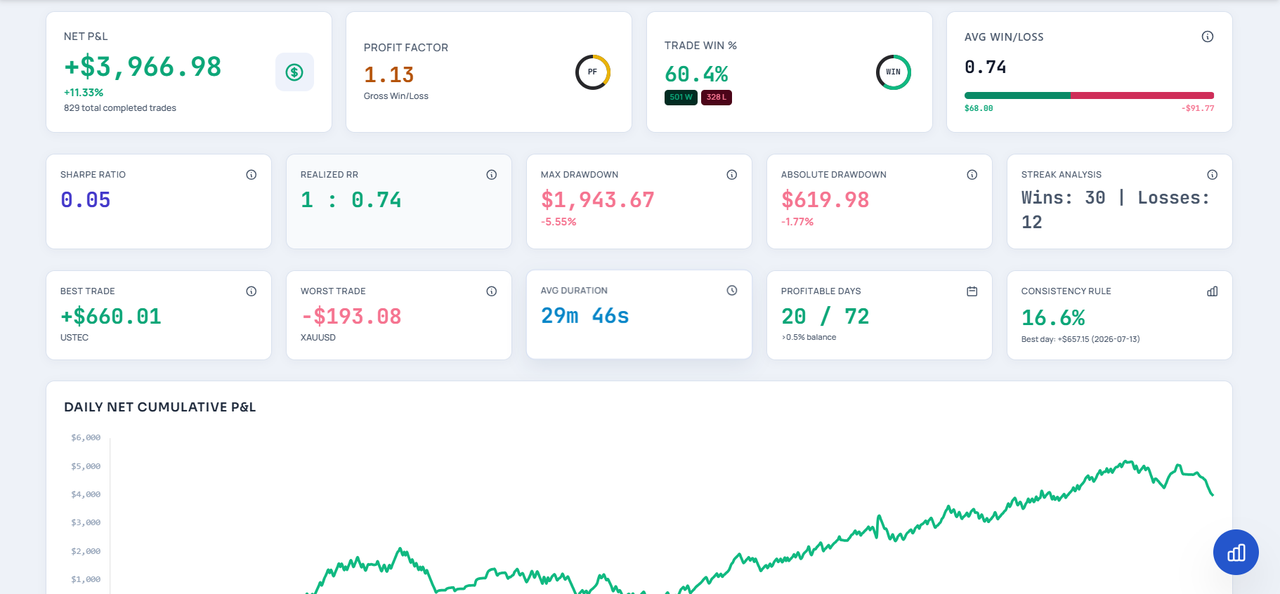Click the Profit Factor value 1.13
The width and height of the screenshot is (1280, 594).
[x=389, y=75]
